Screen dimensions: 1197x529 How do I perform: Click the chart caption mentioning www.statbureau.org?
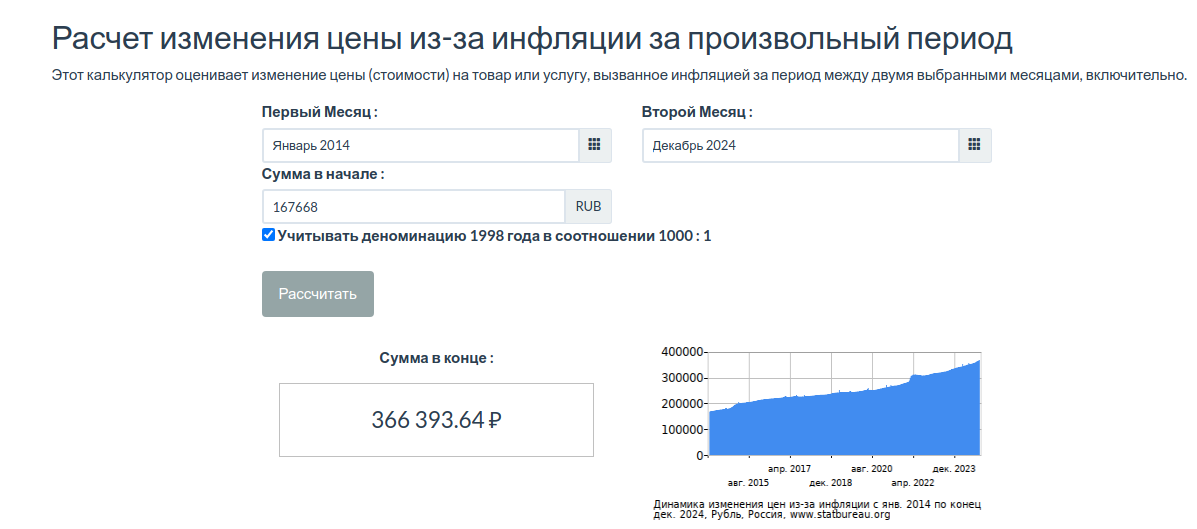[x=817, y=510]
